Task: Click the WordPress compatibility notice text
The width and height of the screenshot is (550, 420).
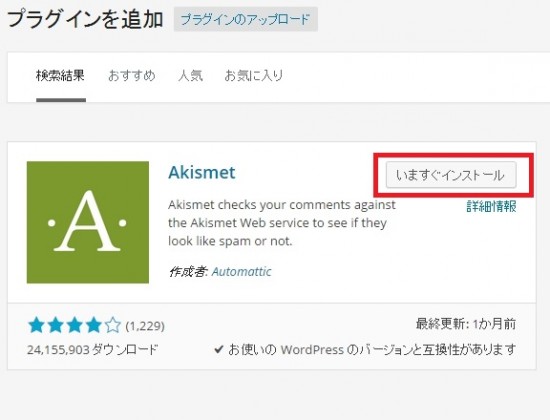Action: [x=372, y=349]
